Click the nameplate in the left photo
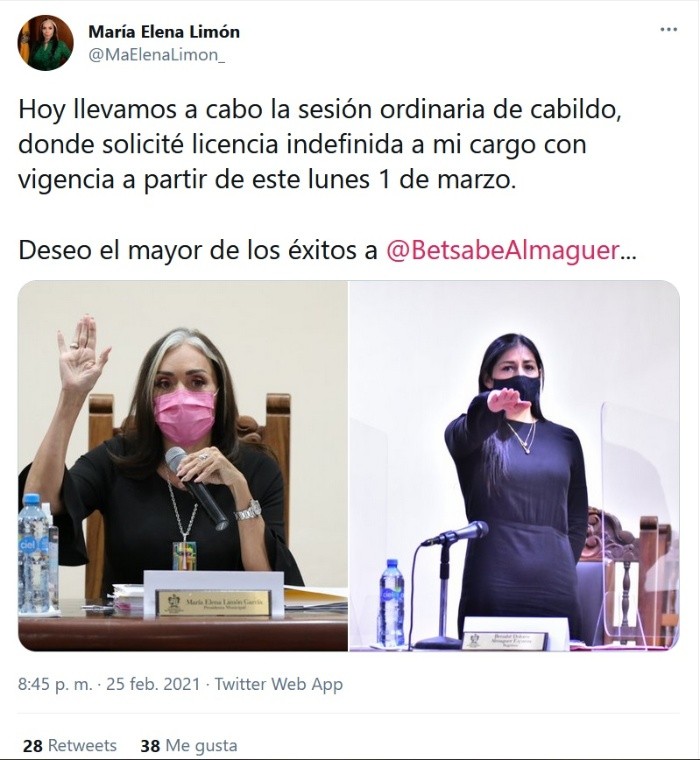 [x=213, y=603]
